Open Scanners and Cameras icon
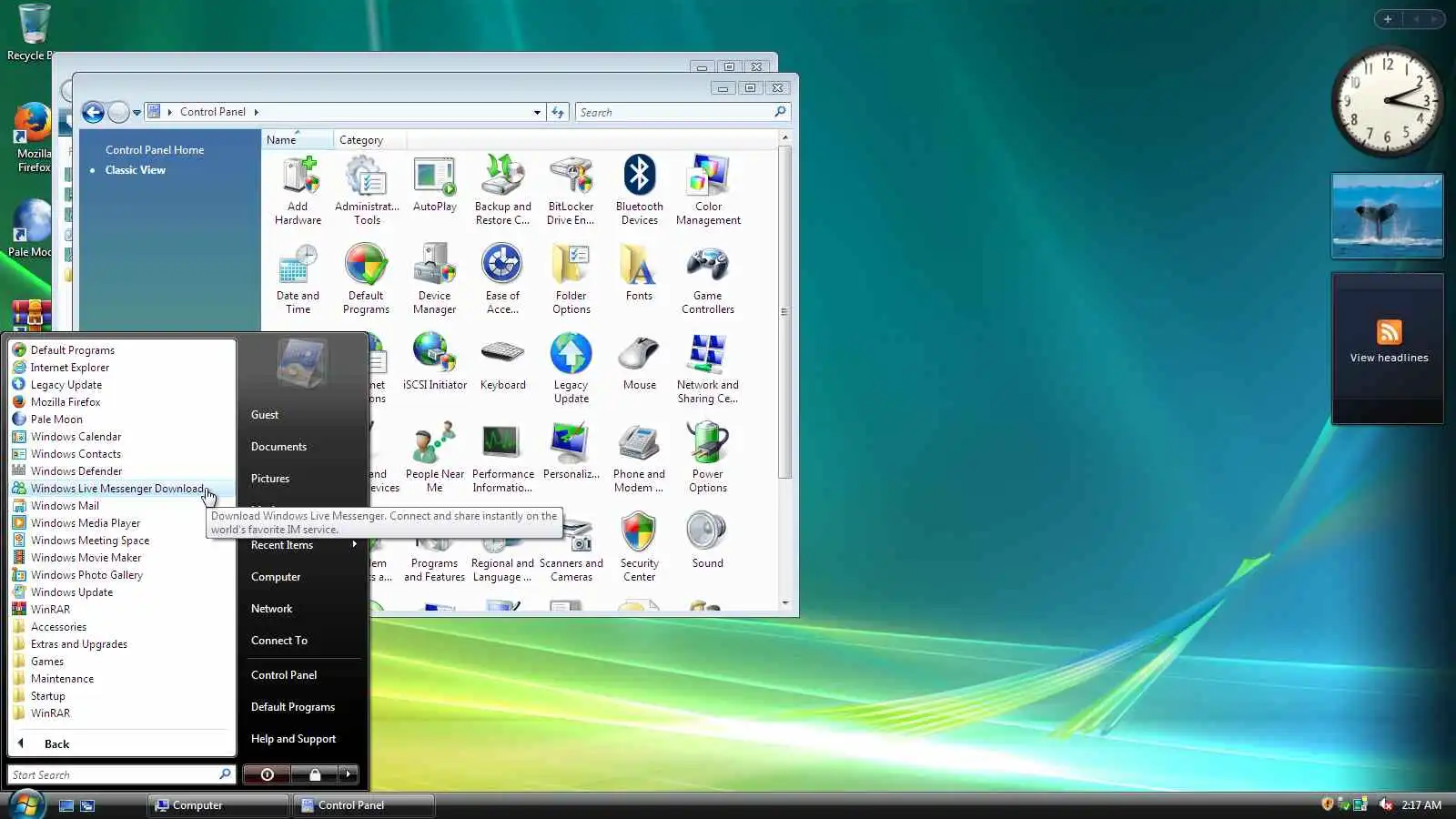 (x=571, y=551)
